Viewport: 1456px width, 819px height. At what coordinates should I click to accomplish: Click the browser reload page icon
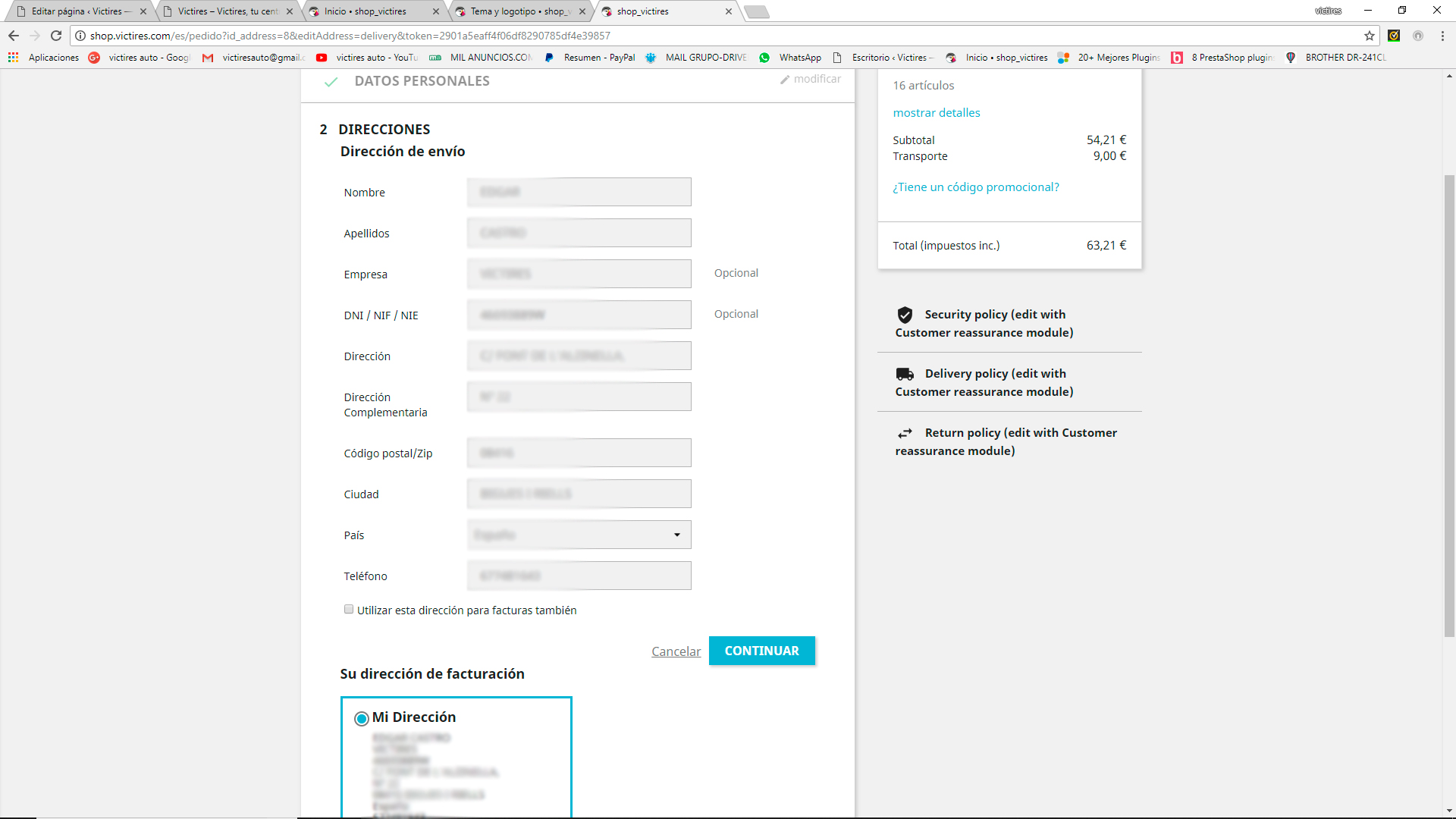[x=56, y=36]
